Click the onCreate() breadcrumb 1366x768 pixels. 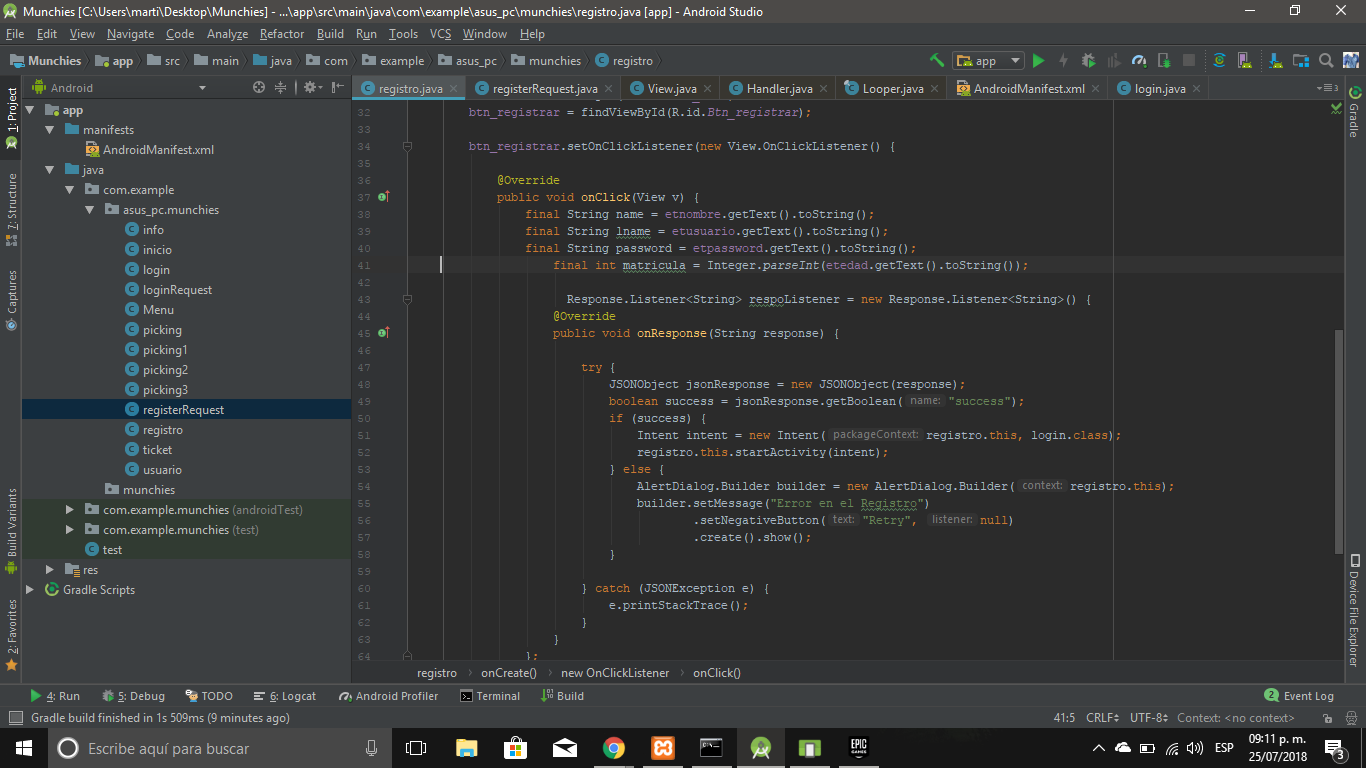(x=509, y=673)
